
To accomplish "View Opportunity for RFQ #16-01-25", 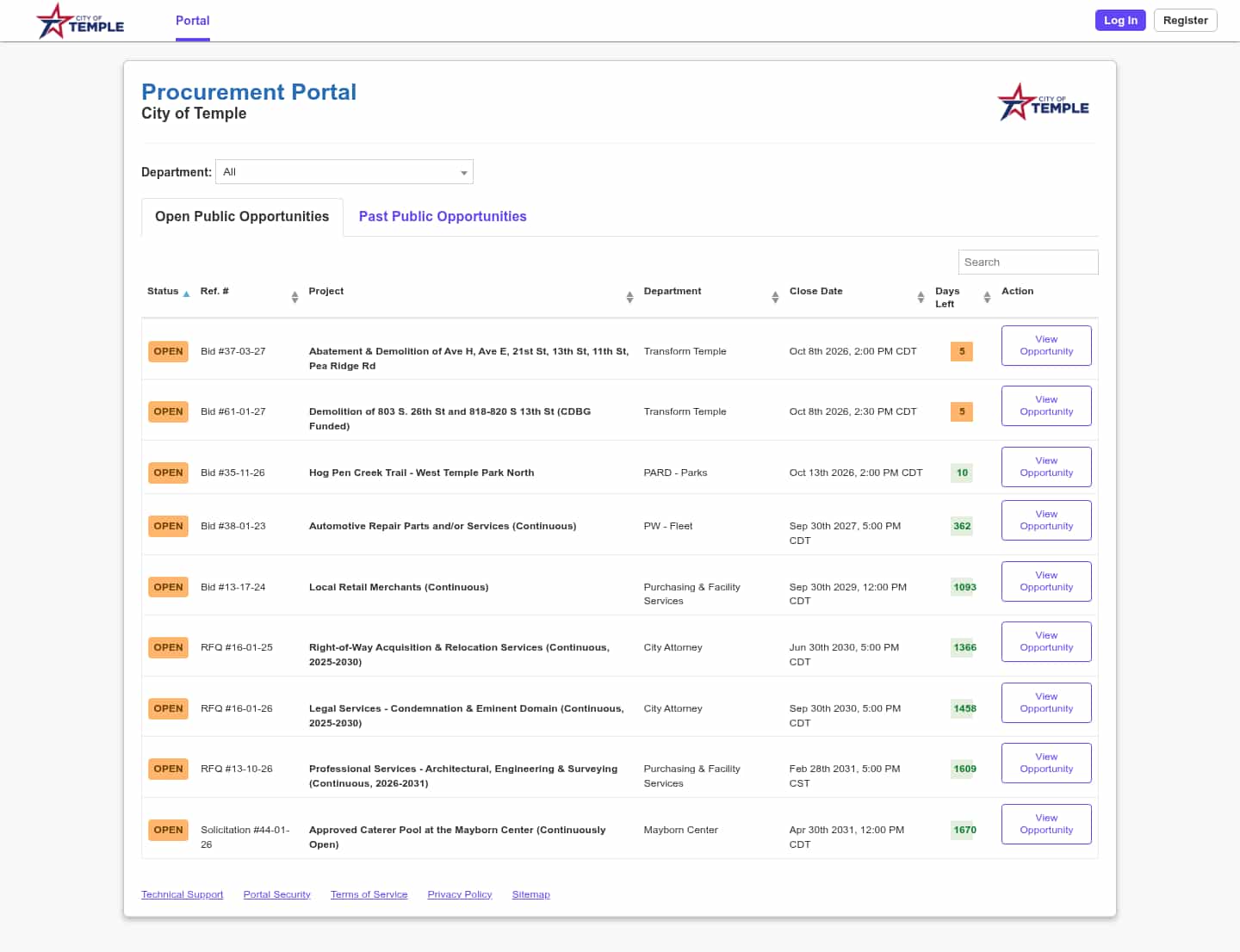I will pyautogui.click(x=1046, y=641).
